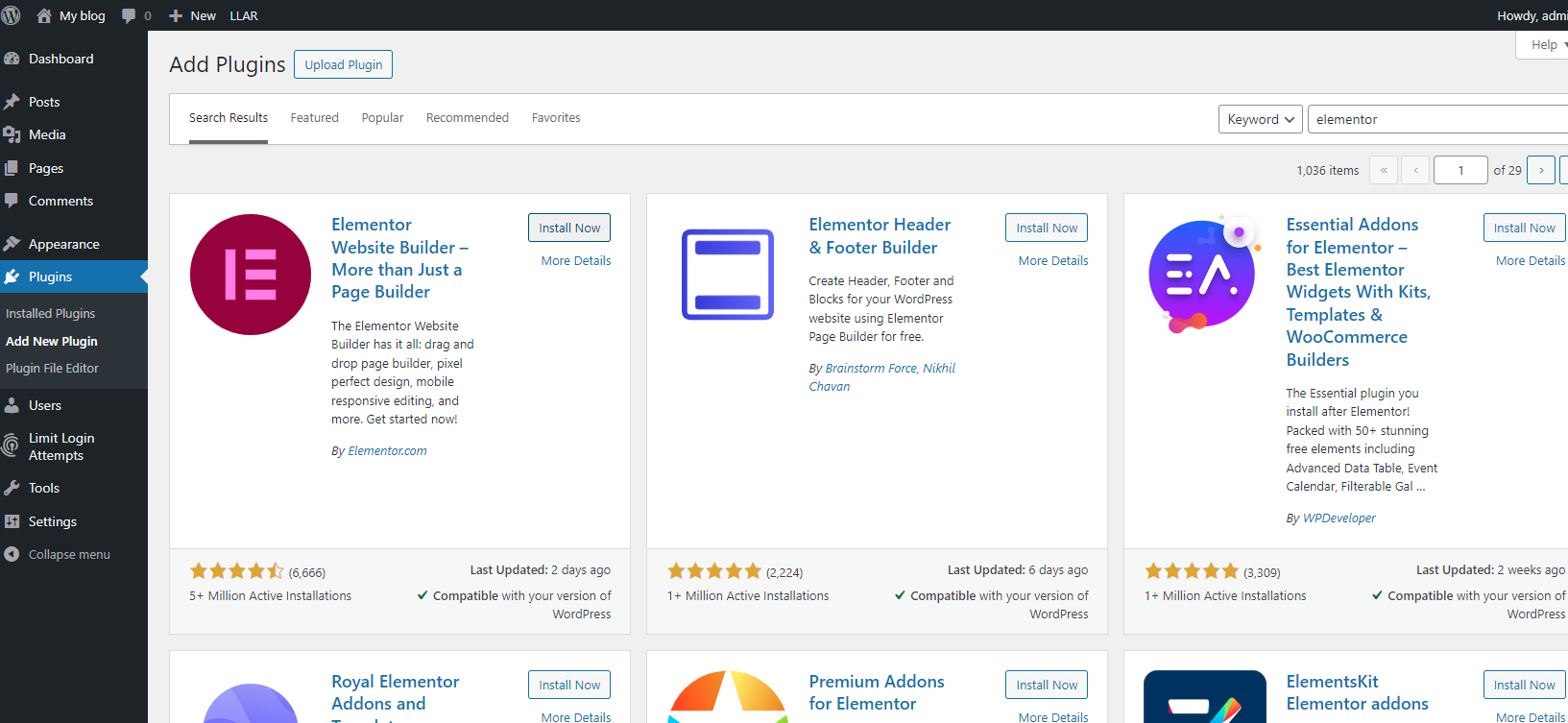Click the current page number field
Viewport: 1568px width, 723px height.
click(x=1460, y=170)
